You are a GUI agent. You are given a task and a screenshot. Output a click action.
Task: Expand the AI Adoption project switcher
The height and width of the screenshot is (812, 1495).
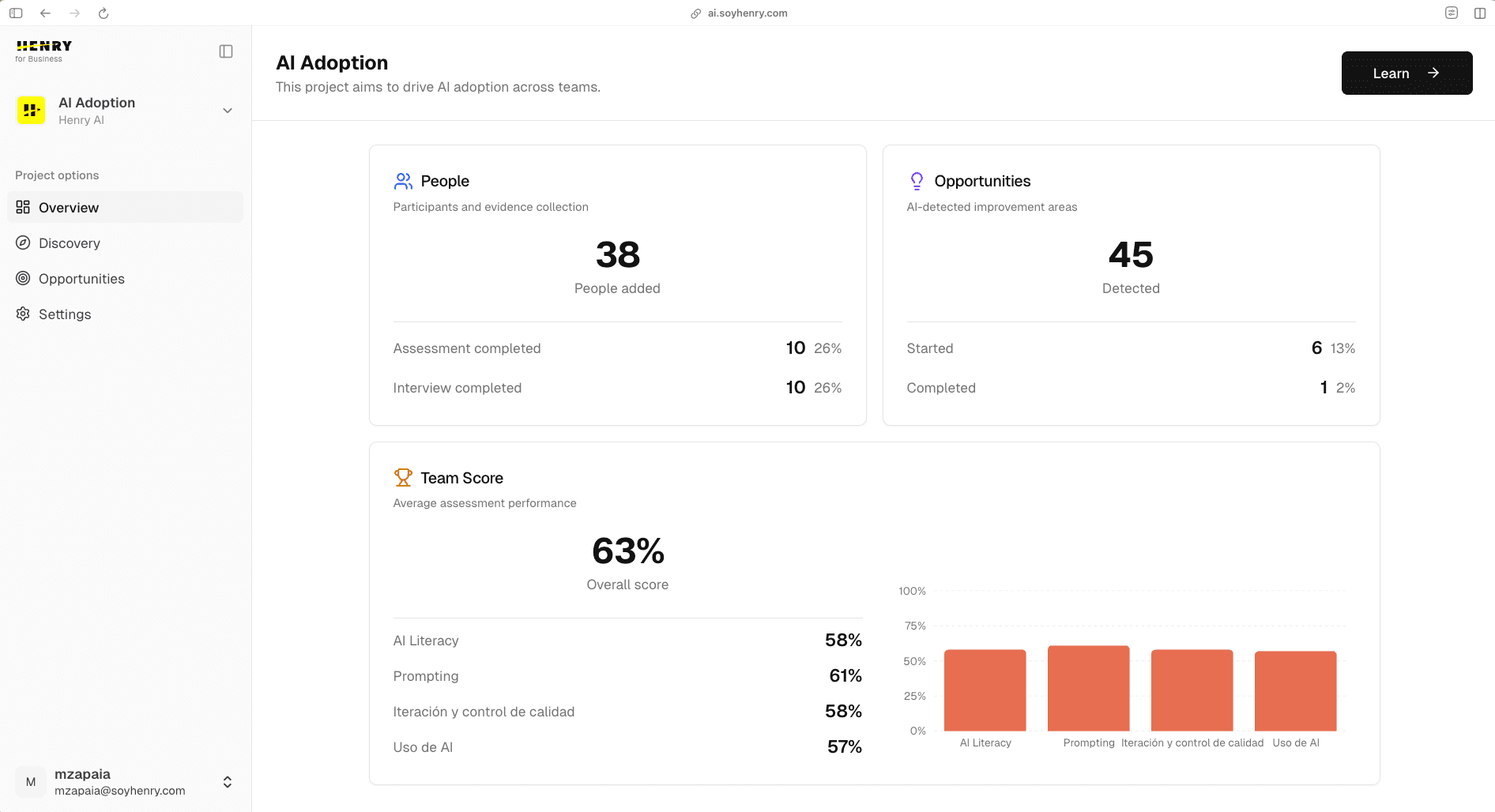[x=228, y=111]
